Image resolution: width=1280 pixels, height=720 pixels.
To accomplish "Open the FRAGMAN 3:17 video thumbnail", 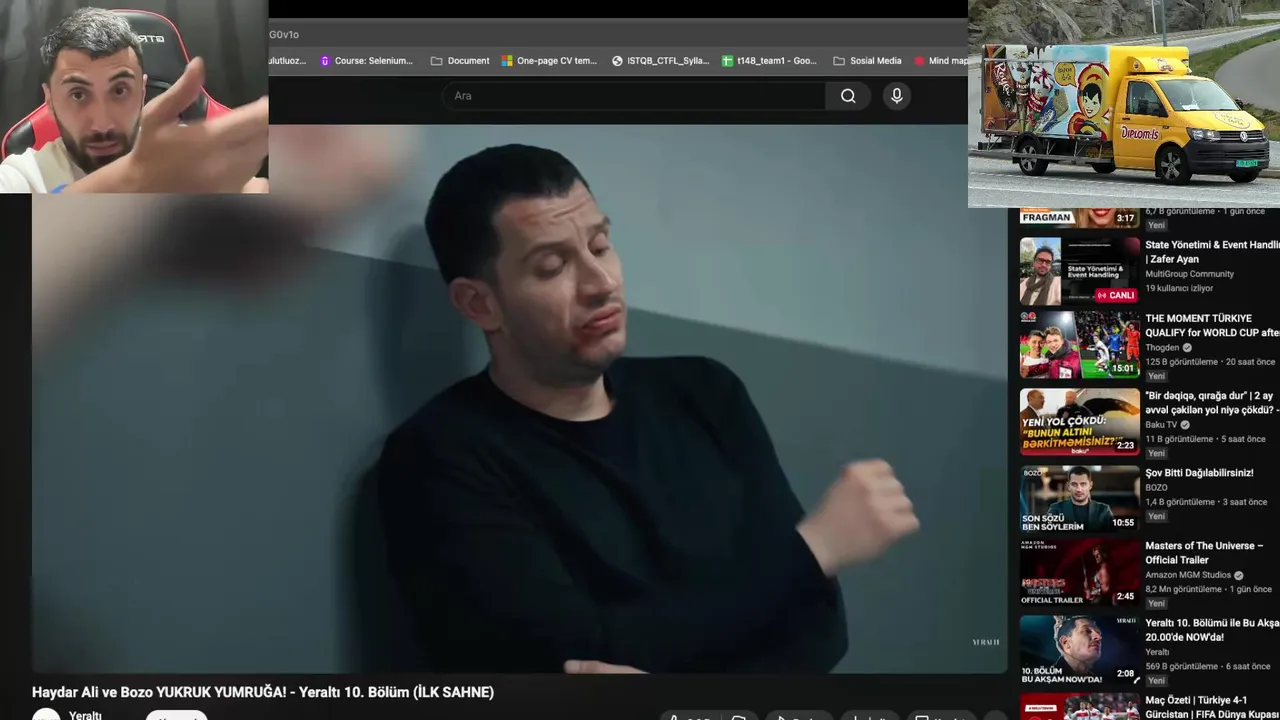I will 1080,217.
